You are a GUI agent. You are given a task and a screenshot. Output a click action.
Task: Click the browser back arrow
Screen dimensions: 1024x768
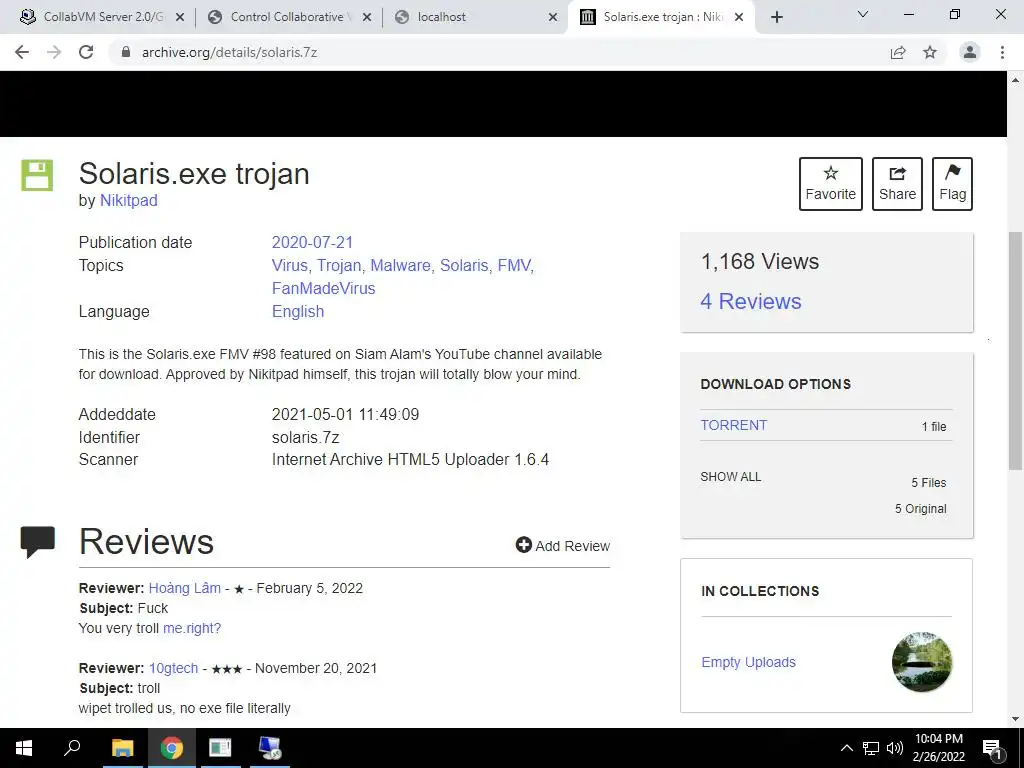pos(22,52)
